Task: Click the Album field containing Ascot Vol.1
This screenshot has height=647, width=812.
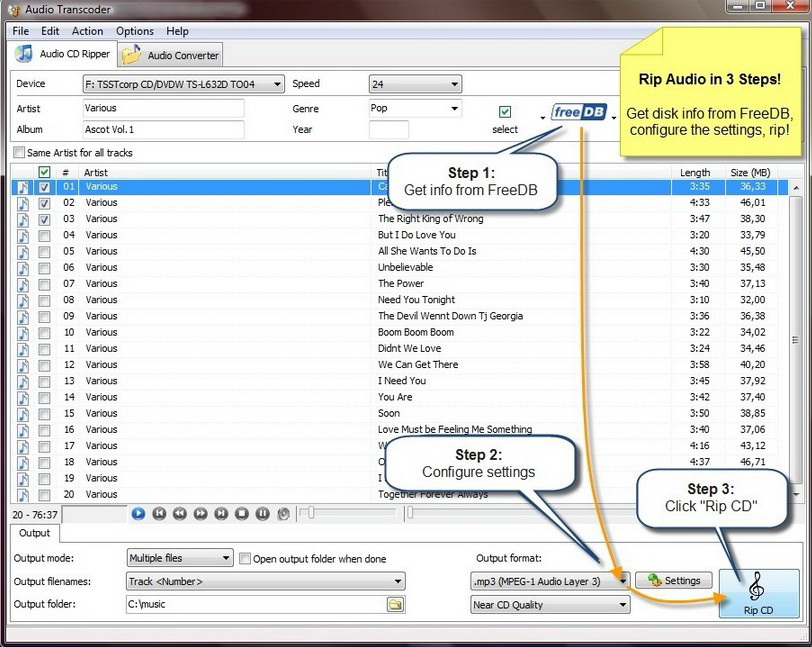Action: pyautogui.click(x=163, y=130)
